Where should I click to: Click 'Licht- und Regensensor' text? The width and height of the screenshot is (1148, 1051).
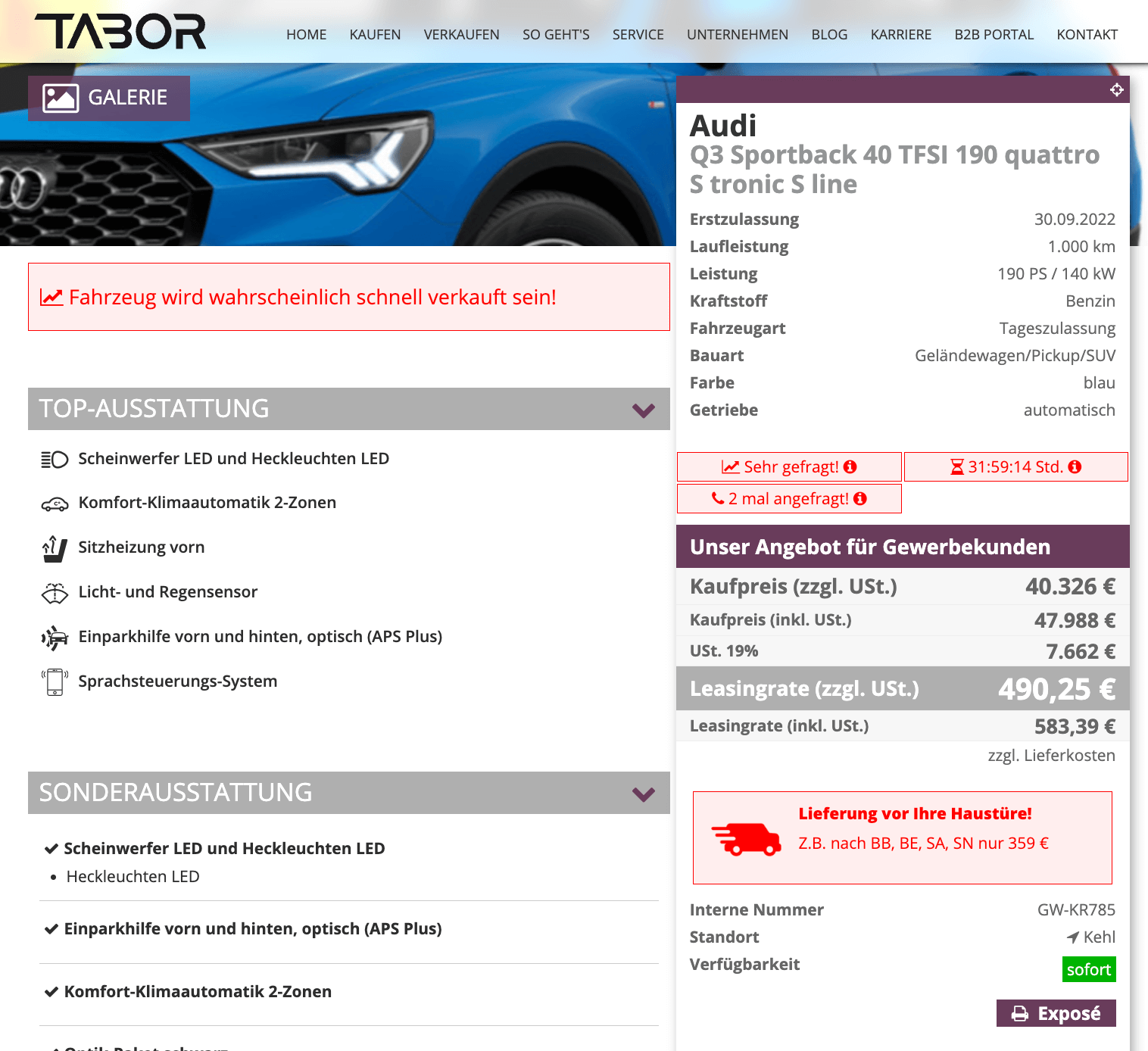pyautogui.click(x=168, y=592)
